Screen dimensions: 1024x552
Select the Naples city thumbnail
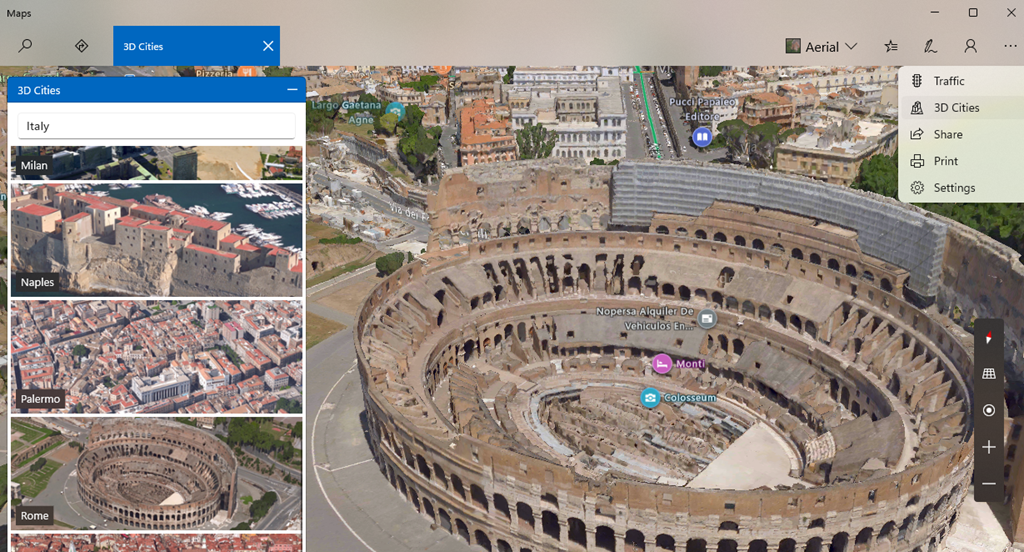(x=157, y=240)
